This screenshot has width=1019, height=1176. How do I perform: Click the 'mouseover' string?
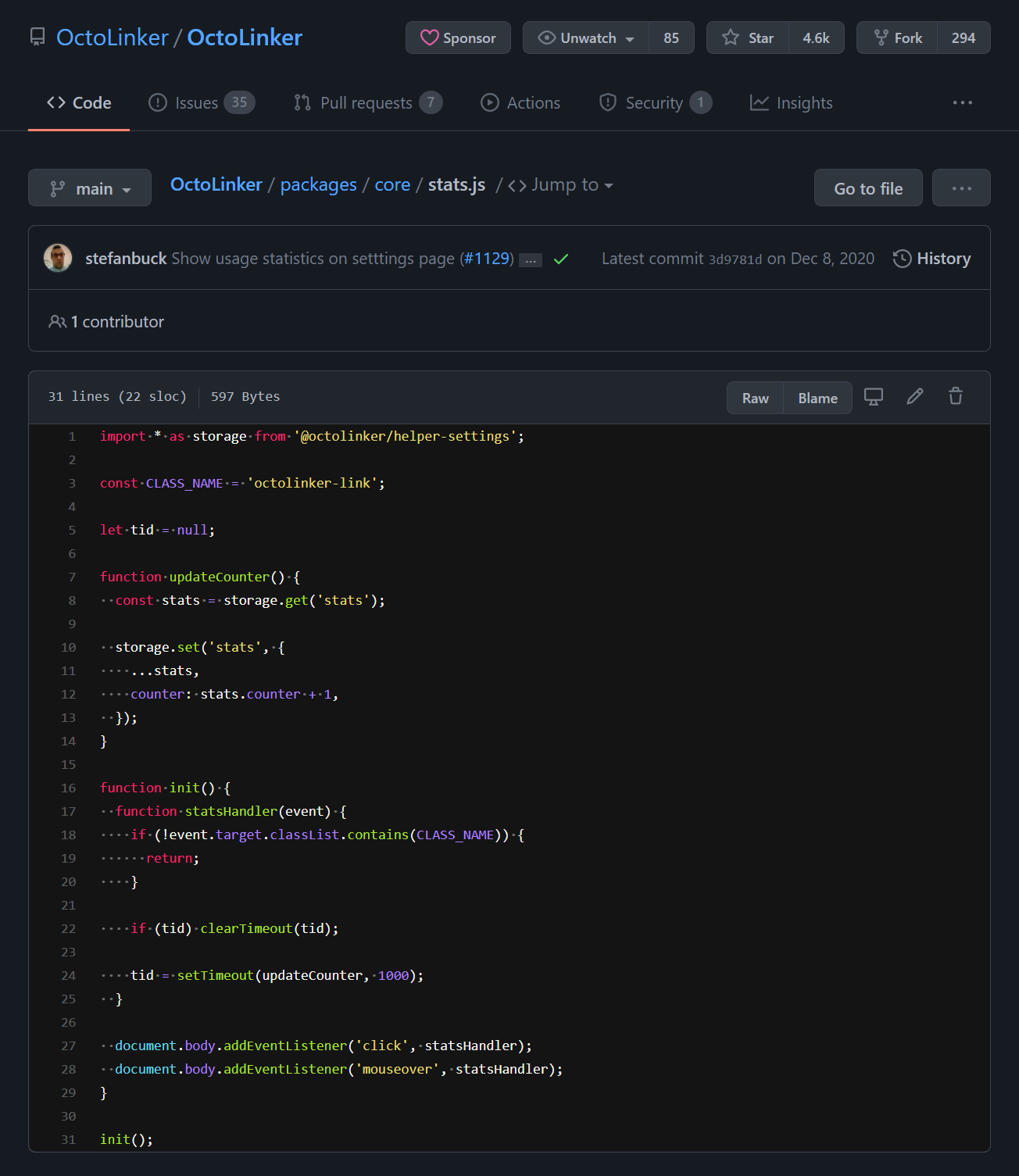tap(398, 1069)
